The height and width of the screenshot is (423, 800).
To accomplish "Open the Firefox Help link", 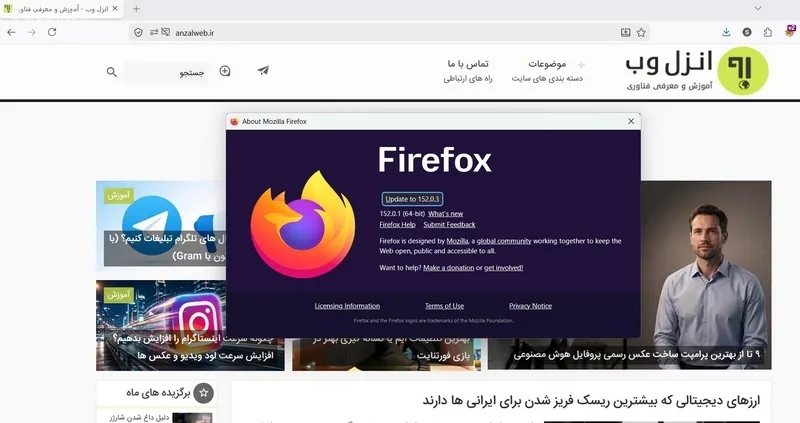I will point(397,225).
